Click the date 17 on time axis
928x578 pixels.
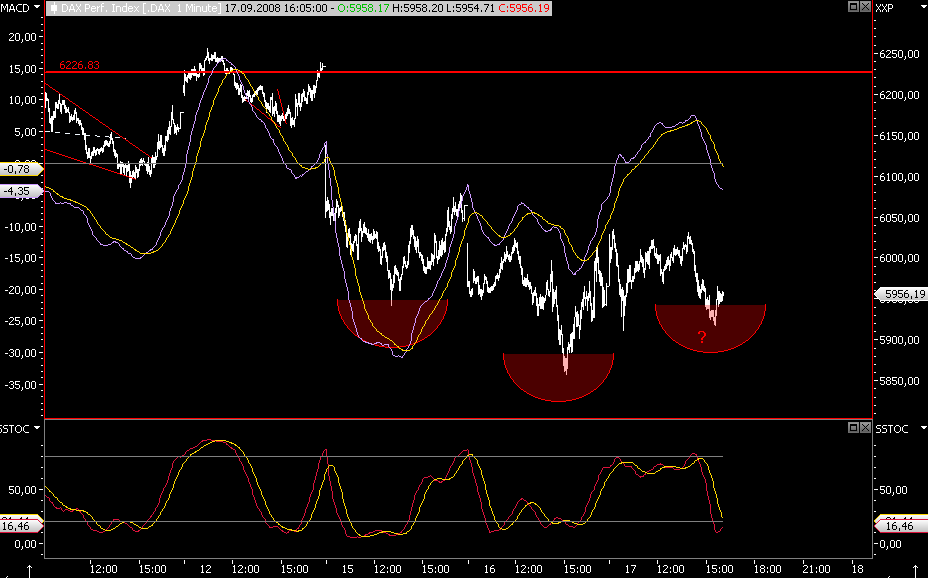click(630, 569)
